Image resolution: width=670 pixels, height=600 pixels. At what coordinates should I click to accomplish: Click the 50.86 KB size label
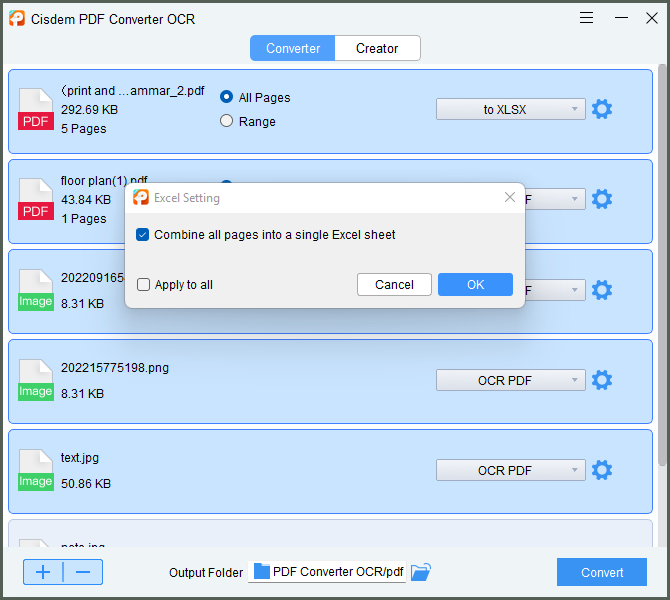[x=86, y=484]
